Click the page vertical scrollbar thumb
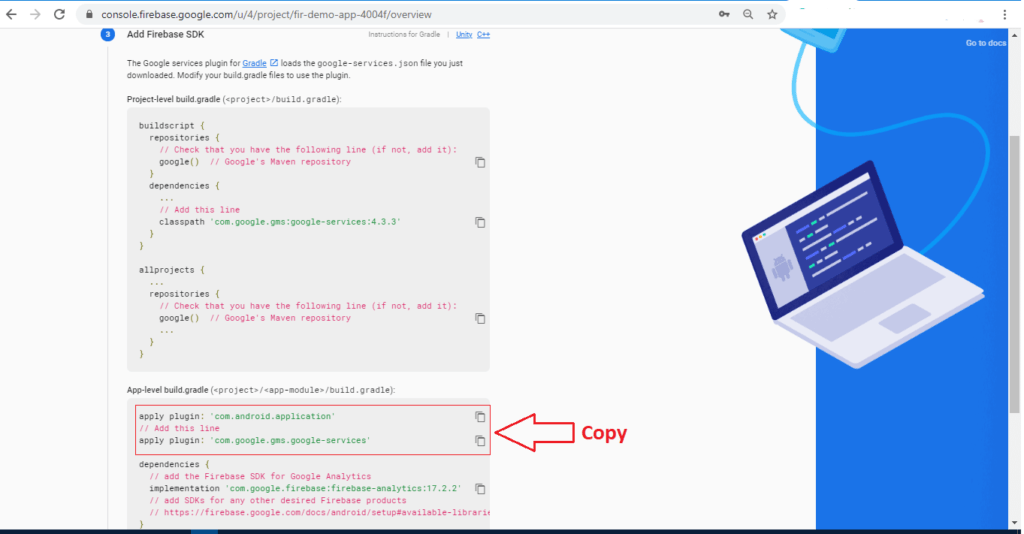This screenshot has height=534, width=1024. point(1014,274)
